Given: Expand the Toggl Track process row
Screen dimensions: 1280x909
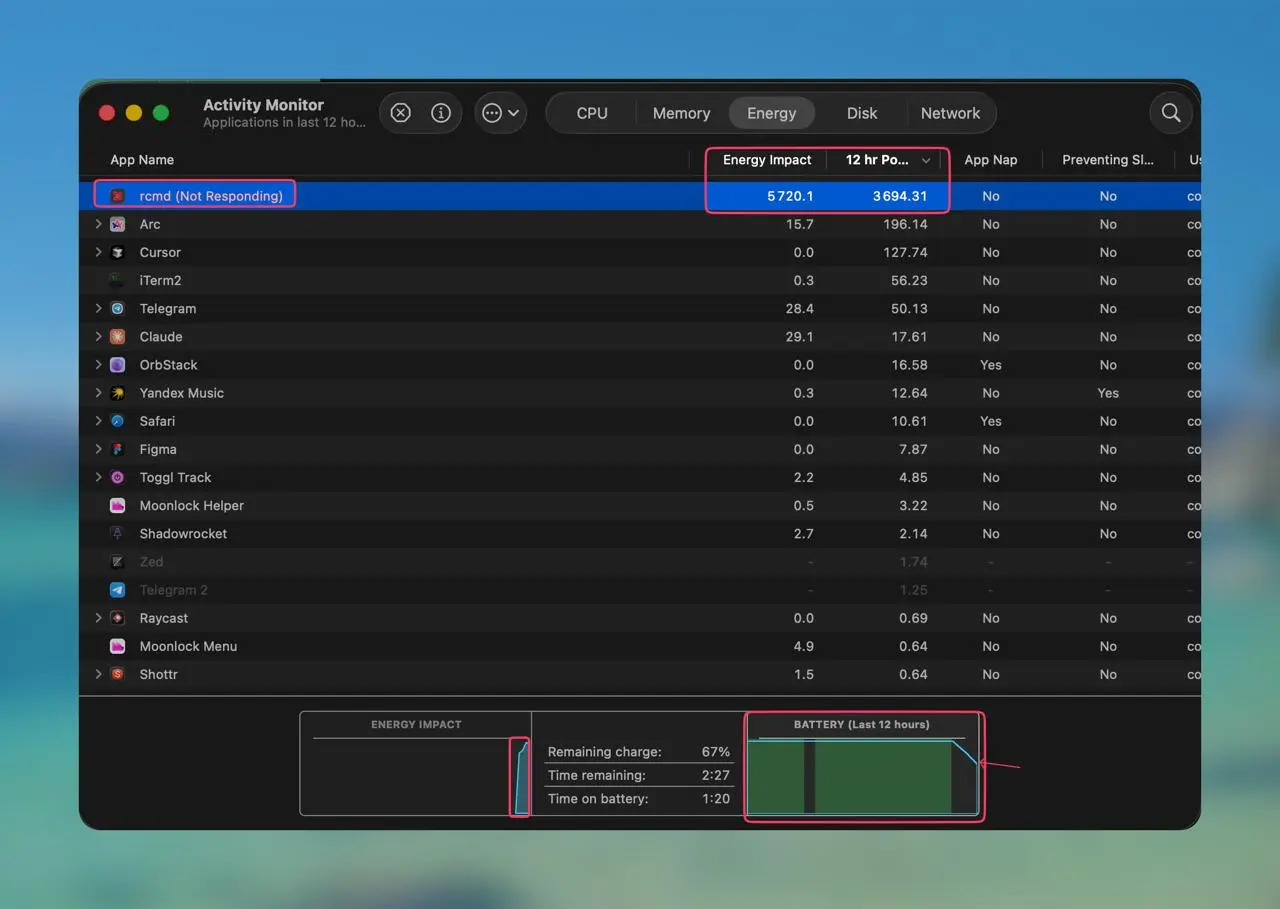Looking at the screenshot, I should click(98, 477).
